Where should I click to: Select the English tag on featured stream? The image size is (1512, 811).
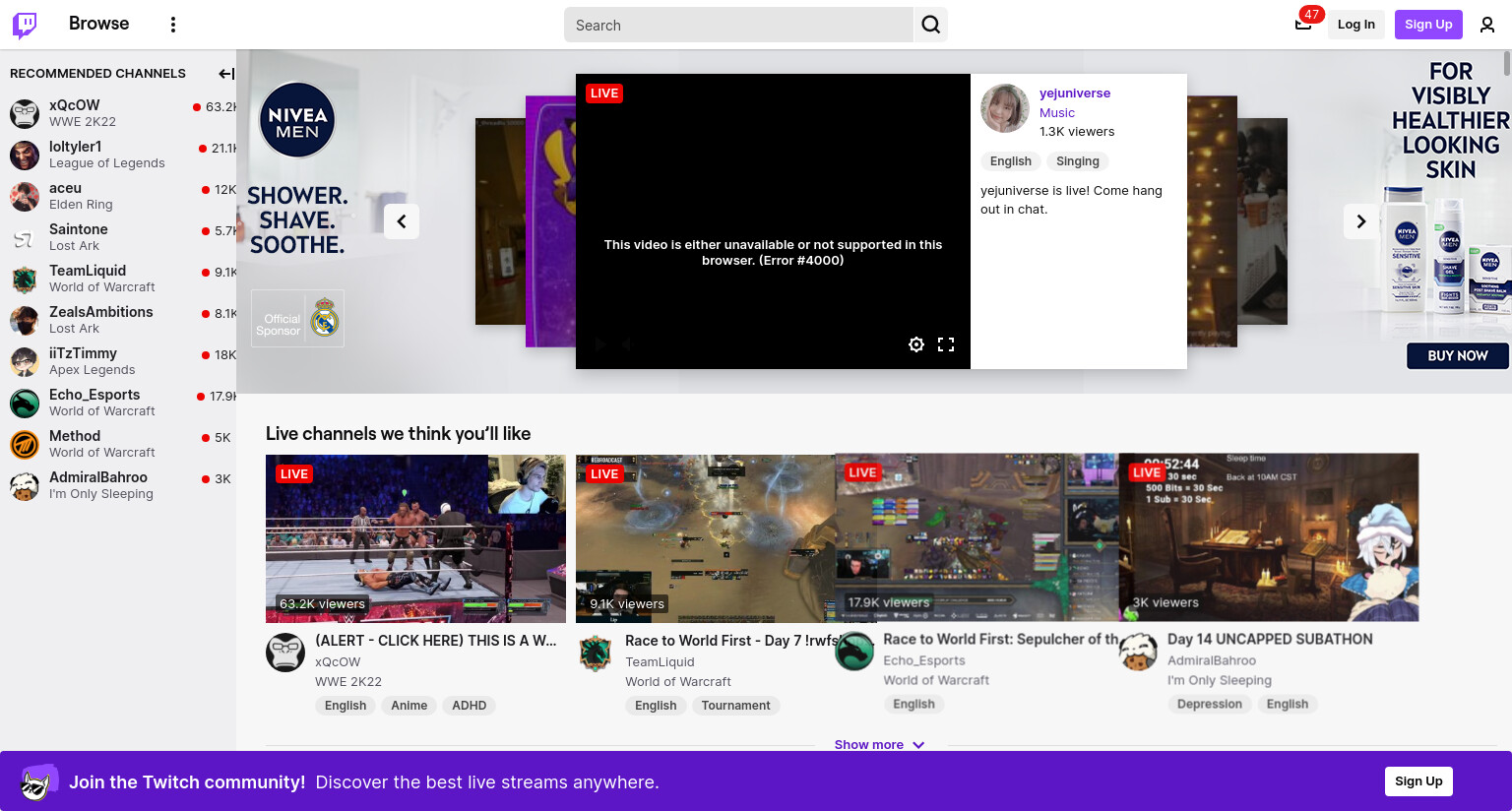(x=1011, y=161)
